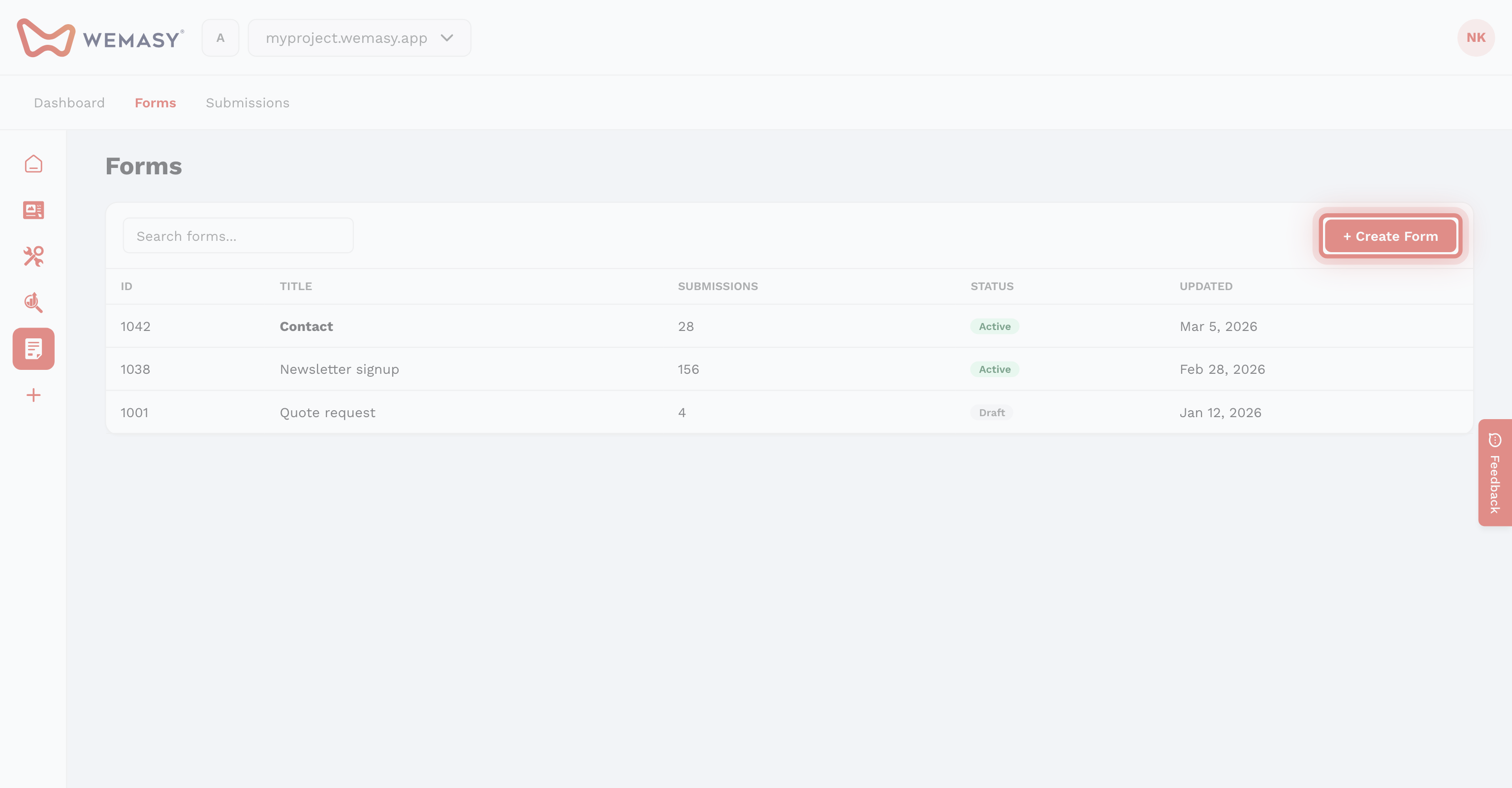Viewport: 1512px width, 788px height.
Task: Click the Create Form button
Action: (1390, 236)
